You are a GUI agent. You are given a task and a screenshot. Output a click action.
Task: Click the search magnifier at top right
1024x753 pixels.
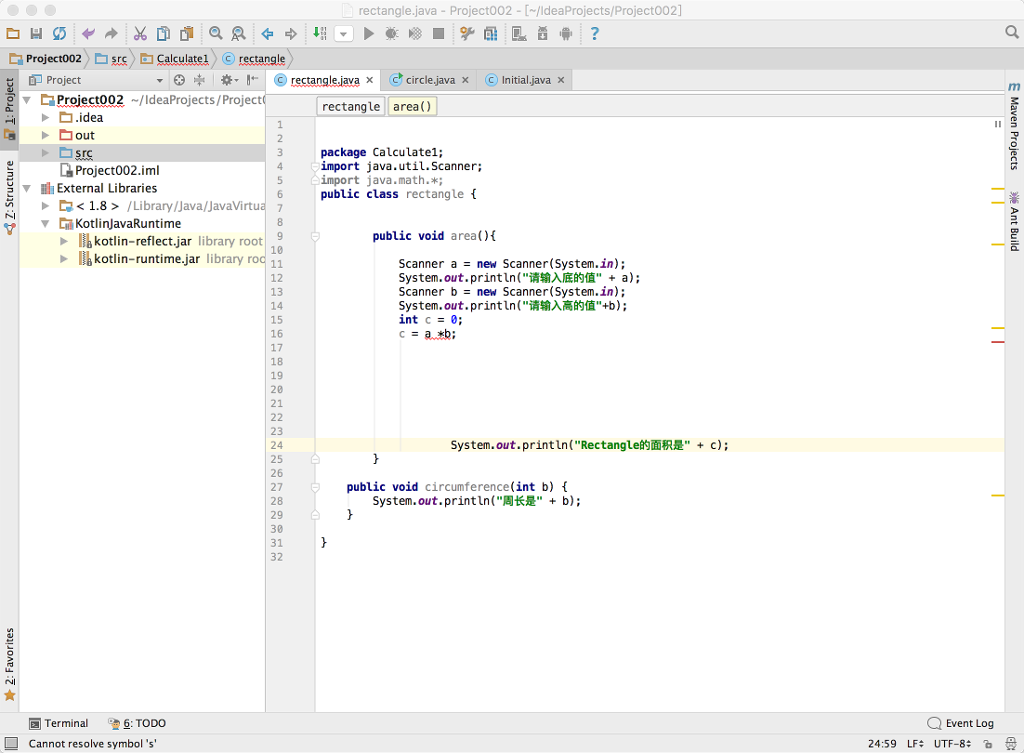[1011, 33]
